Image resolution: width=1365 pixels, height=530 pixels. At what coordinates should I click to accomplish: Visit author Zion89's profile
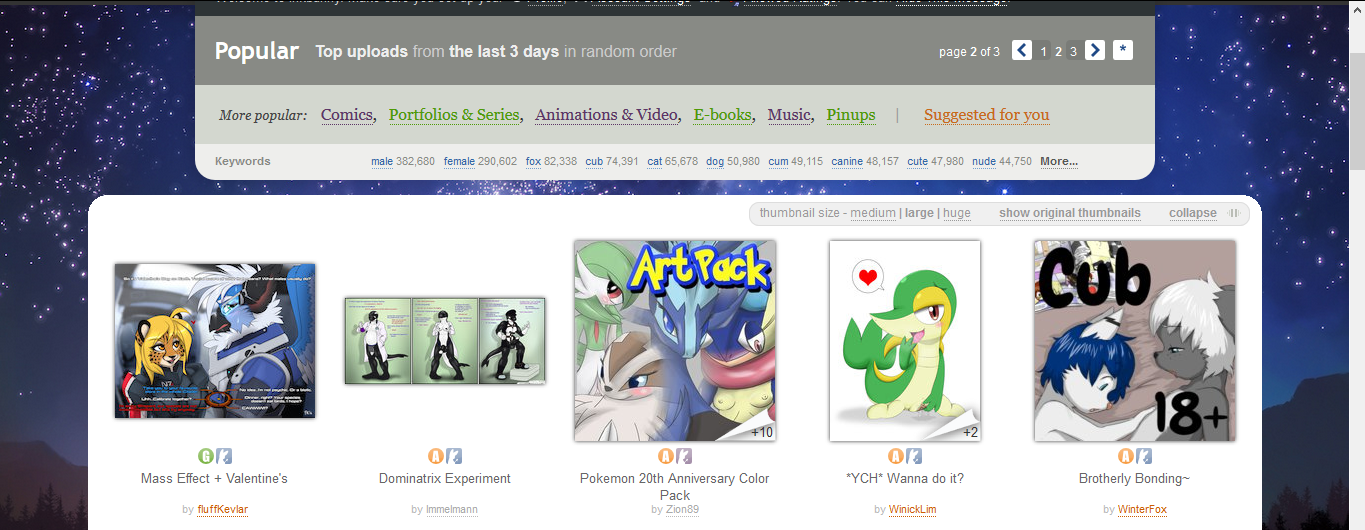(682, 510)
